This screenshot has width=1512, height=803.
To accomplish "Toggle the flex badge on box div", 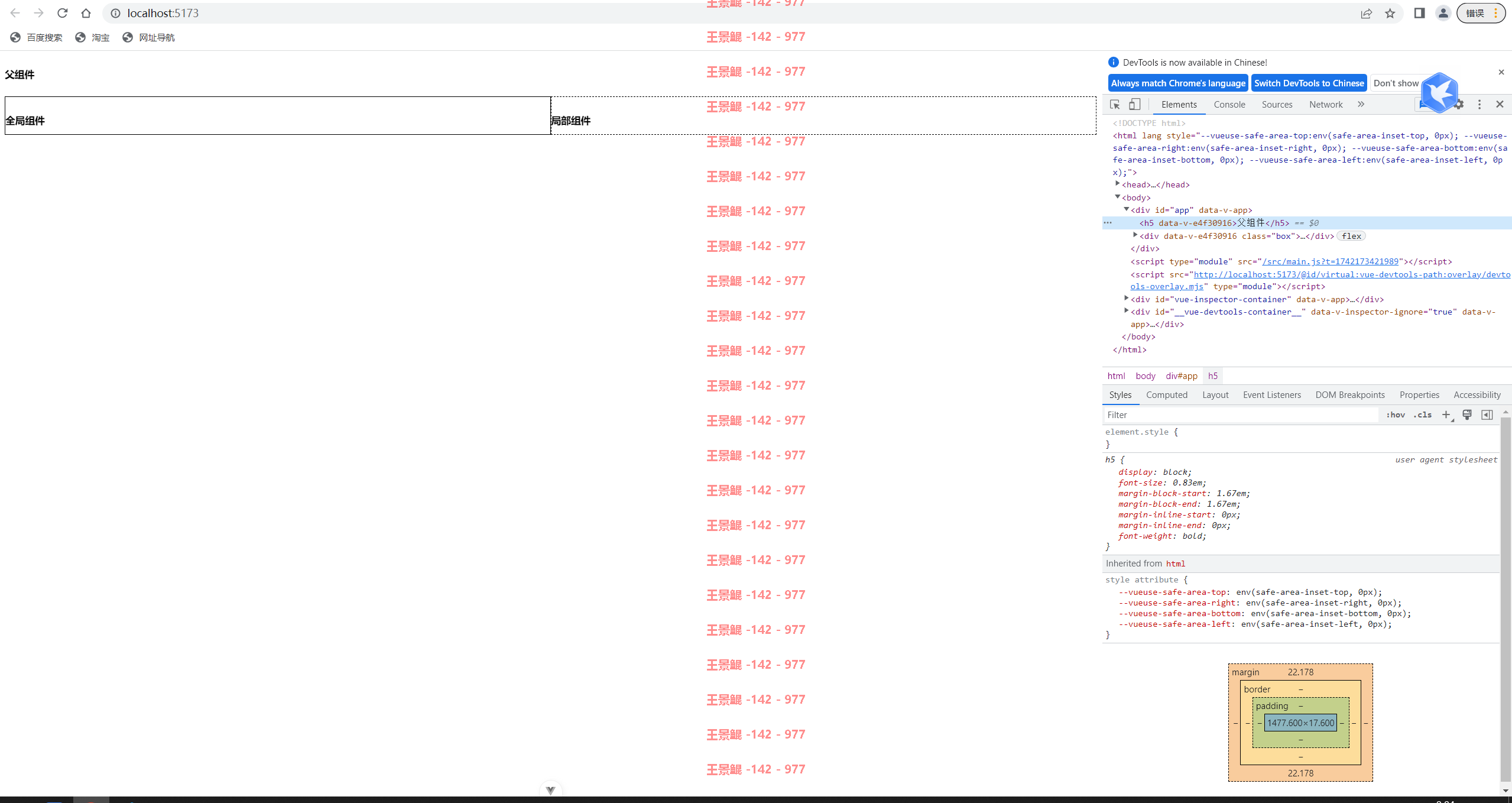I will click(x=1351, y=236).
